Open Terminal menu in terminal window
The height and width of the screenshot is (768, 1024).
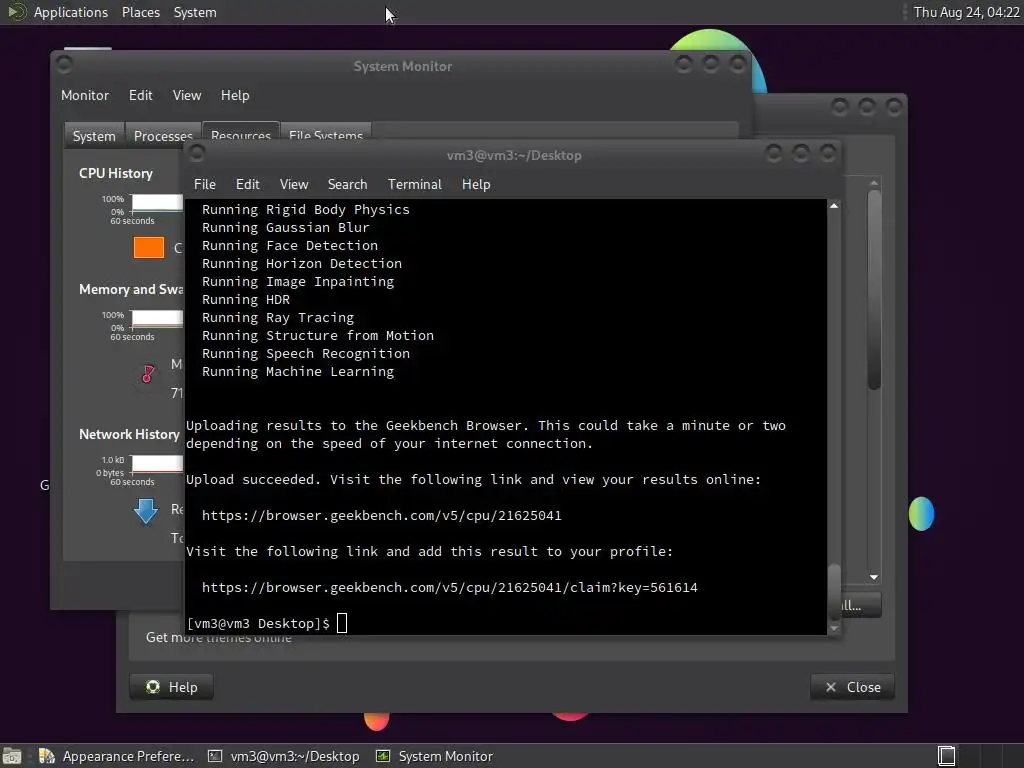click(415, 184)
